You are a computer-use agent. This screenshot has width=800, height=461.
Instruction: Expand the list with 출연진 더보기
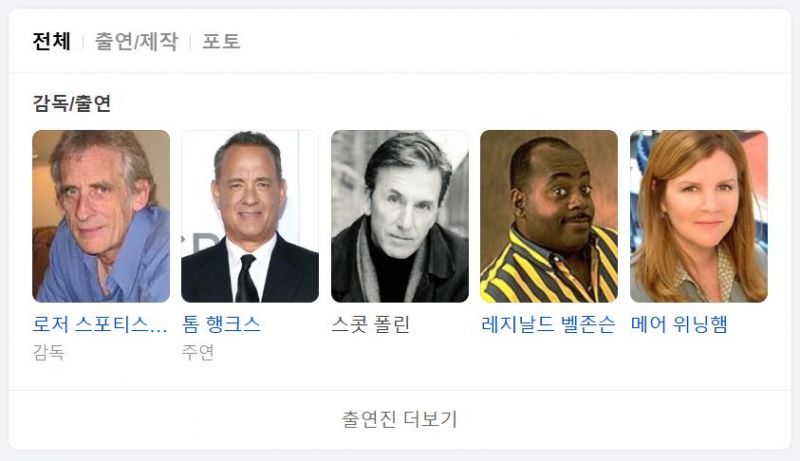pyautogui.click(x=399, y=420)
